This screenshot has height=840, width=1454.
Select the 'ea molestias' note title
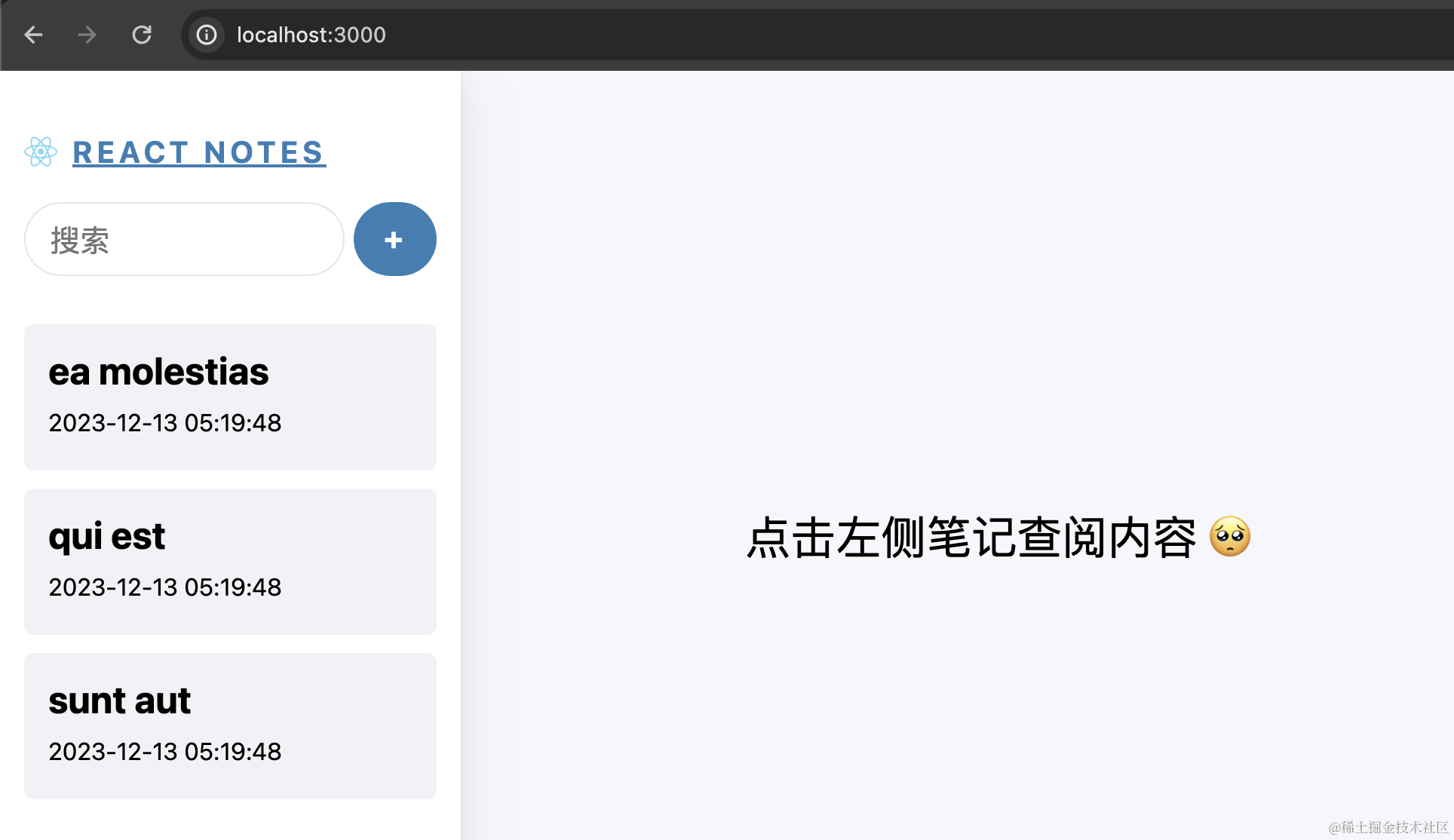tap(158, 372)
